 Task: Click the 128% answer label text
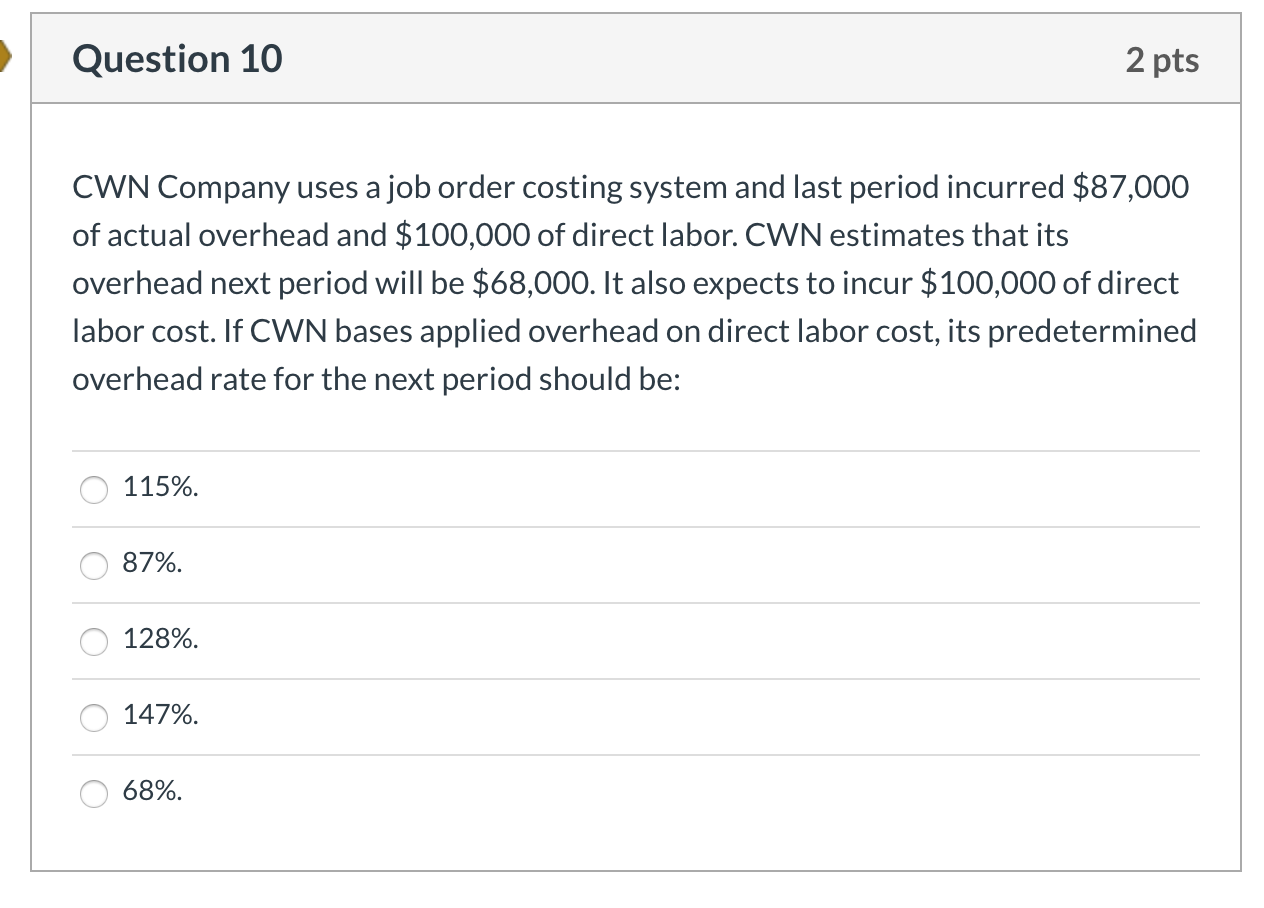pyautogui.click(x=160, y=639)
